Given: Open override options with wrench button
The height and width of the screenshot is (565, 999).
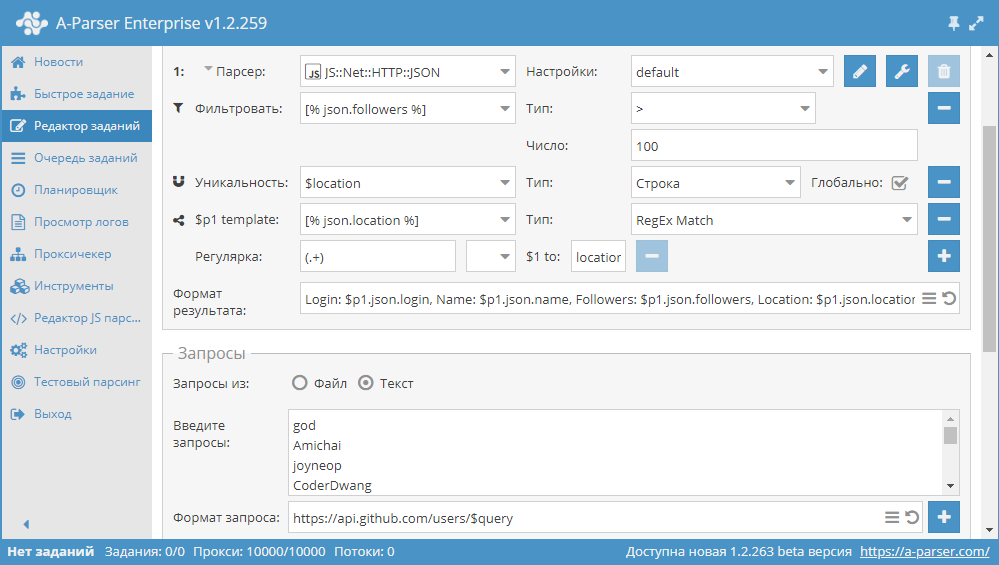Looking at the screenshot, I should point(902,71).
